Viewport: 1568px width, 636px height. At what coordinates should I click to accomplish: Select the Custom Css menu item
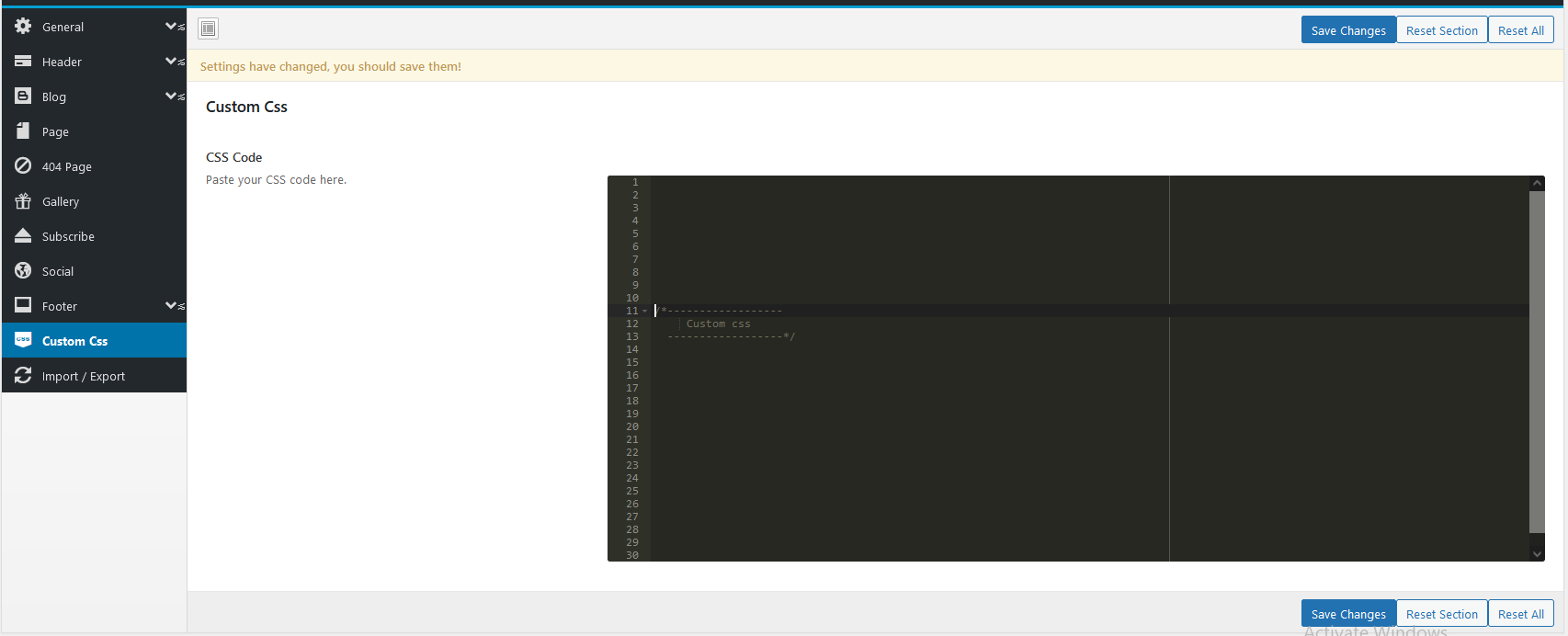tap(74, 341)
